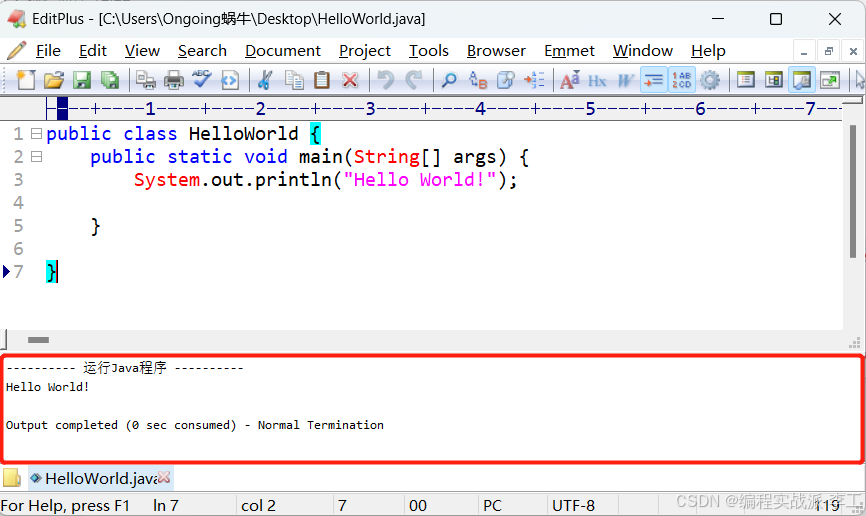This screenshot has height=516, width=866.
Task: Select the HelloWorld.java document tab
Action: point(100,478)
